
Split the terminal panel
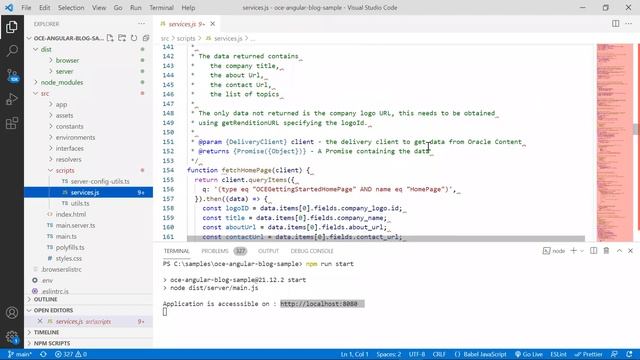[x=593, y=251]
